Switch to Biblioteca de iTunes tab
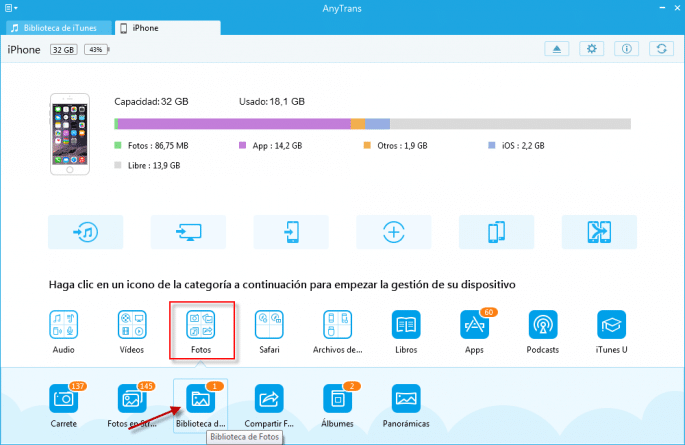The height and width of the screenshot is (445, 685). [58, 27]
